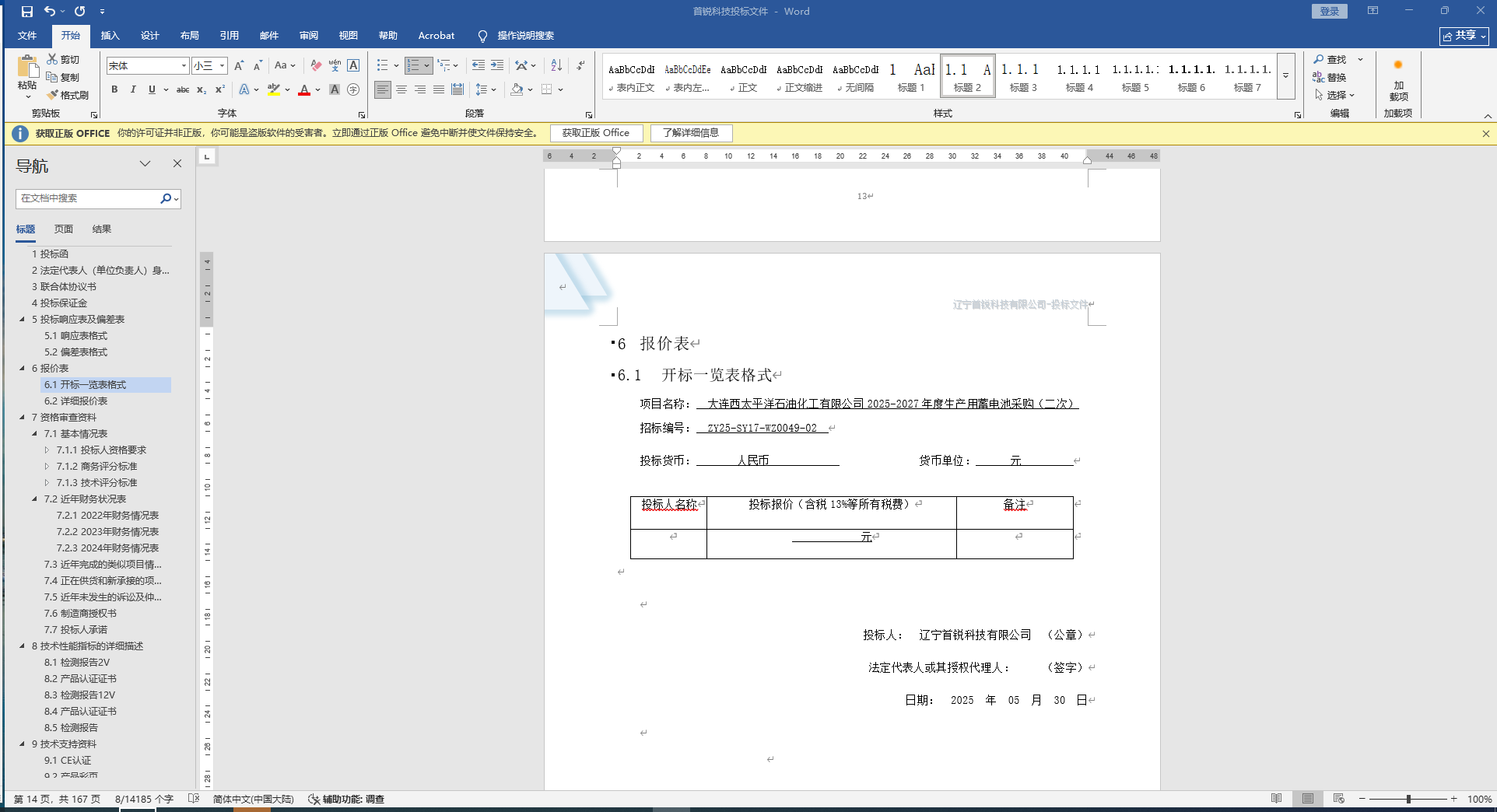Viewport: 1497px width, 812px height.
Task: Click the Redo/Repeat icon
Action: pos(79,12)
